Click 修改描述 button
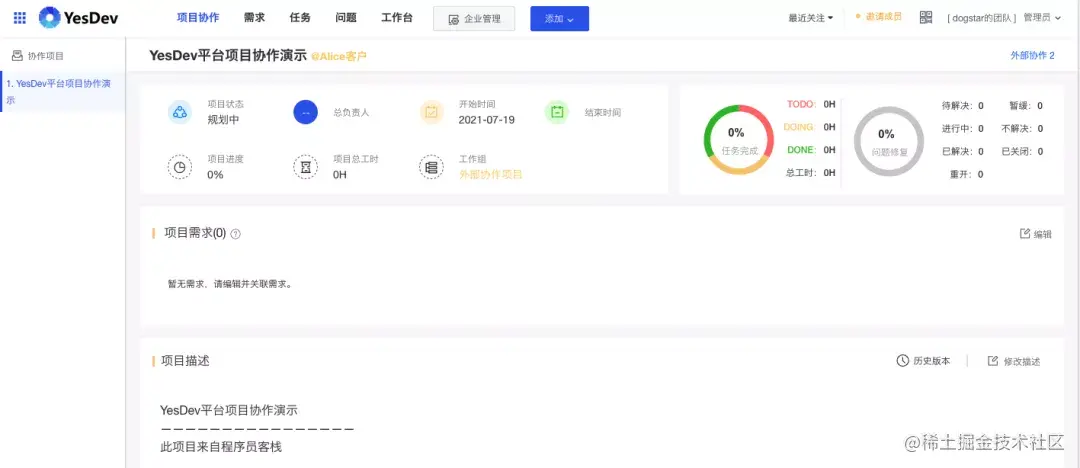Viewport: 1080px width, 468px height. coord(1014,361)
